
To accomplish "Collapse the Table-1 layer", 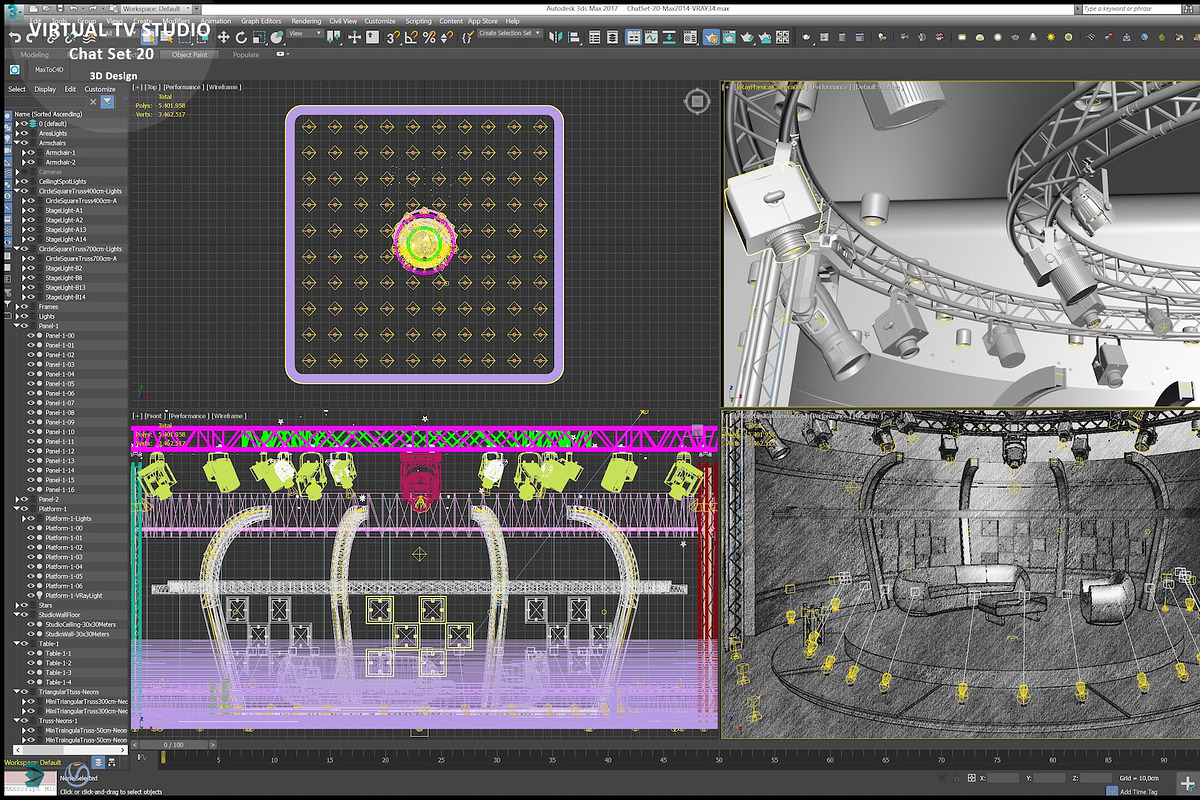I will (x=16, y=643).
